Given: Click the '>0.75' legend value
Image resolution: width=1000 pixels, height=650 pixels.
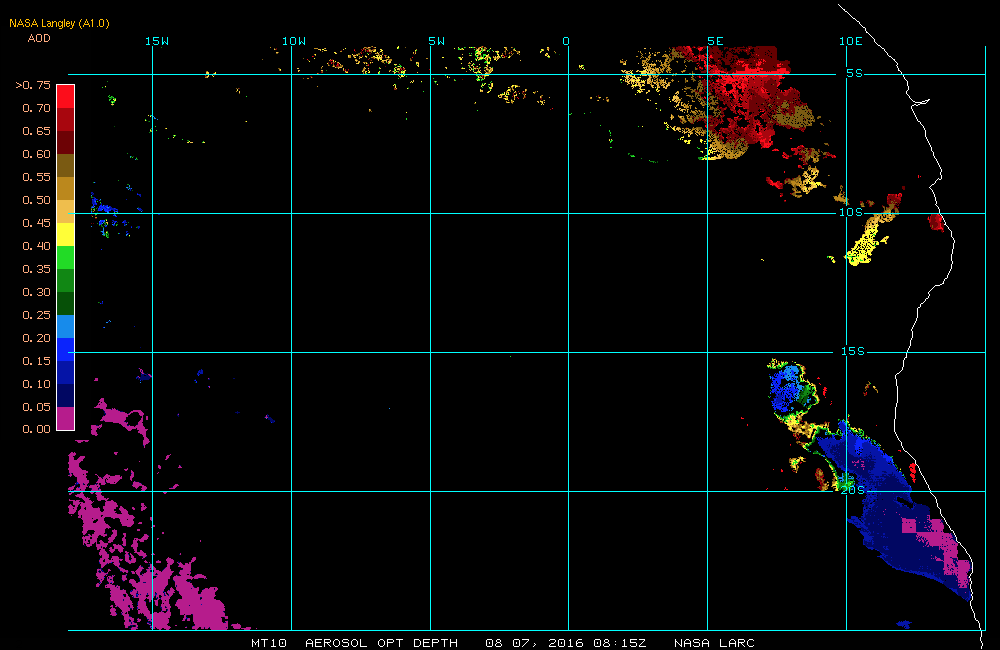Looking at the screenshot, I should tap(33, 85).
